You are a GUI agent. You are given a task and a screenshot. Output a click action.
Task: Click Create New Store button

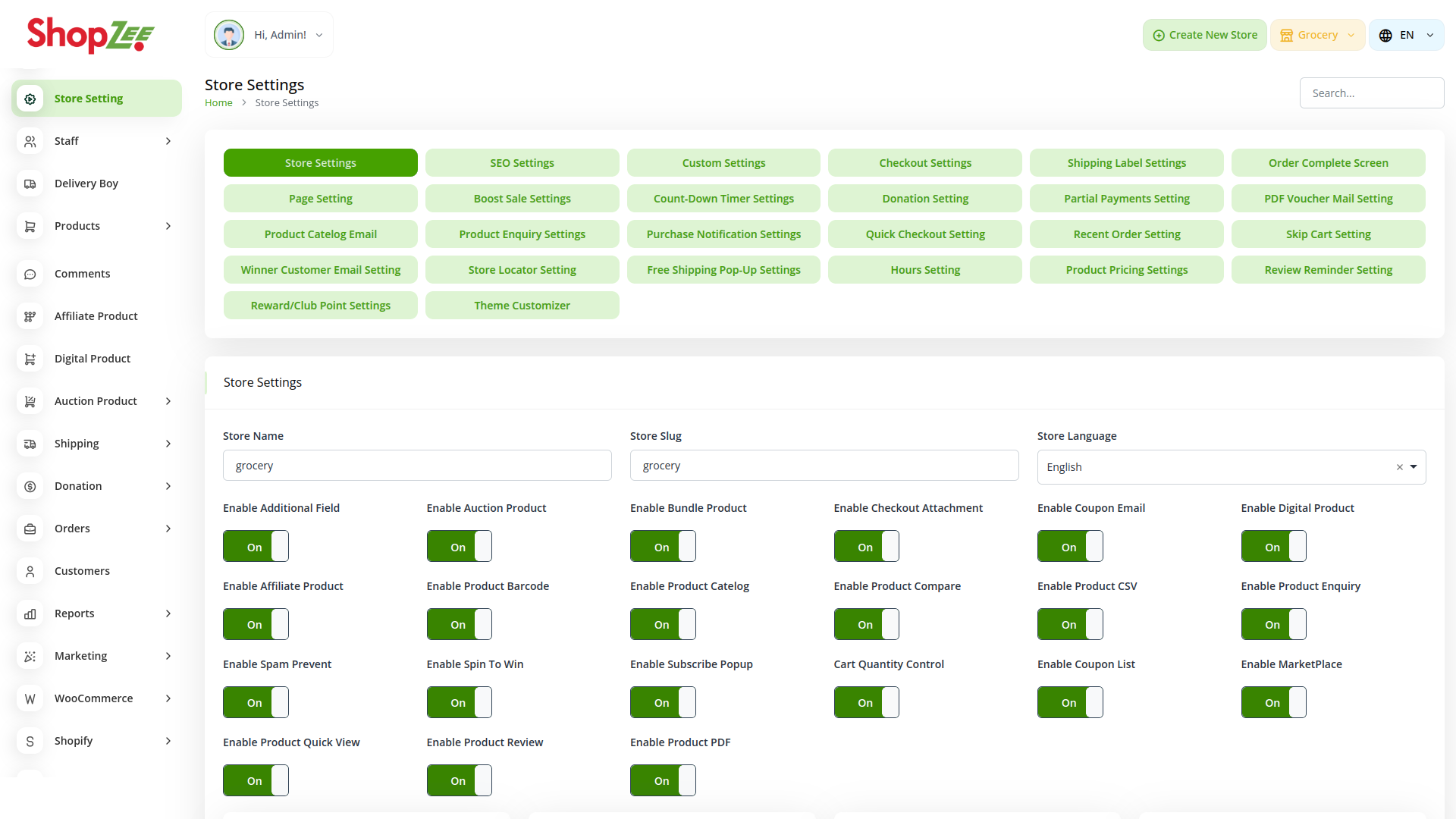tap(1204, 35)
